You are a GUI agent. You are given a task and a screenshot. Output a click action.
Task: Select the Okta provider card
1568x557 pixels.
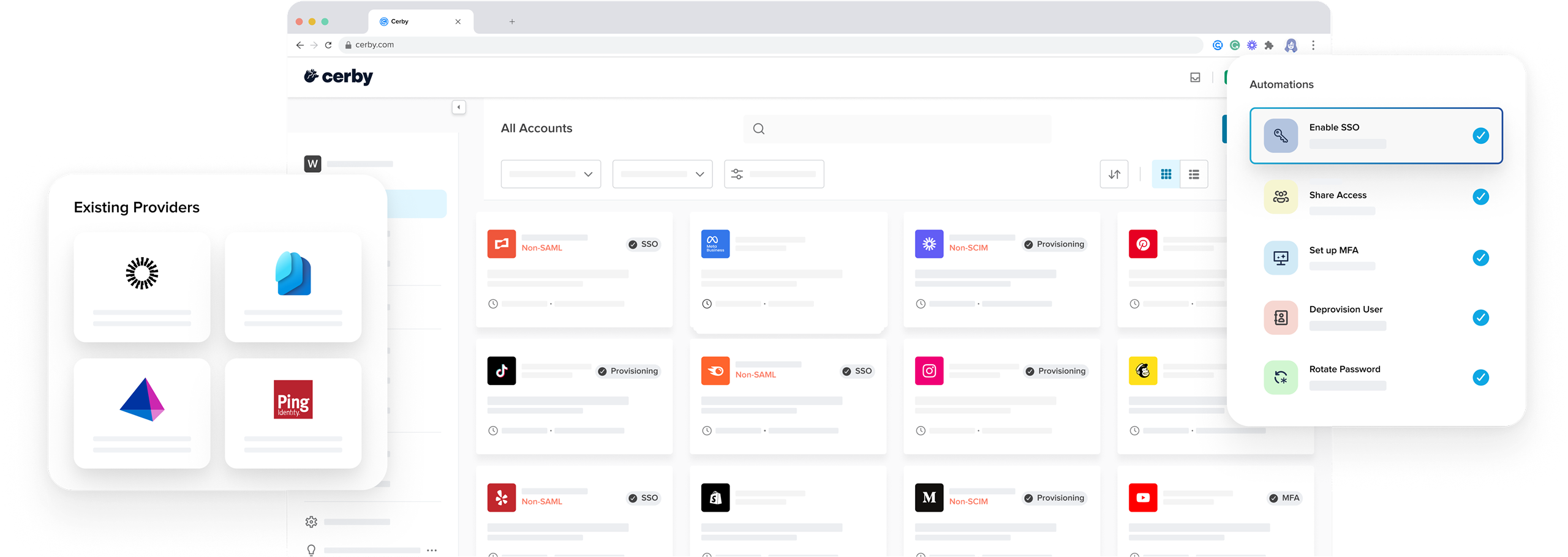point(141,286)
